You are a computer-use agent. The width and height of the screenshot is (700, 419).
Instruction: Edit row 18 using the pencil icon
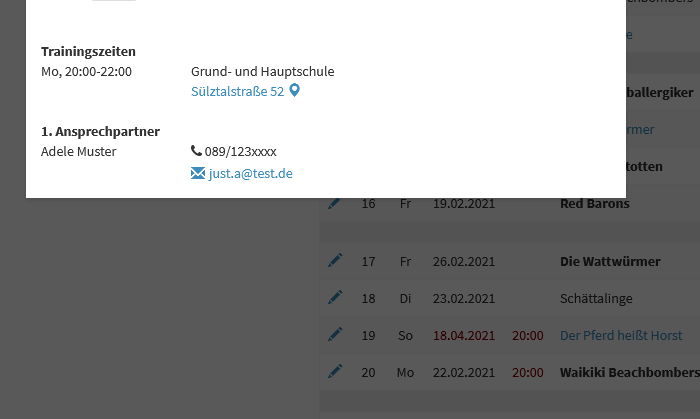click(x=335, y=297)
